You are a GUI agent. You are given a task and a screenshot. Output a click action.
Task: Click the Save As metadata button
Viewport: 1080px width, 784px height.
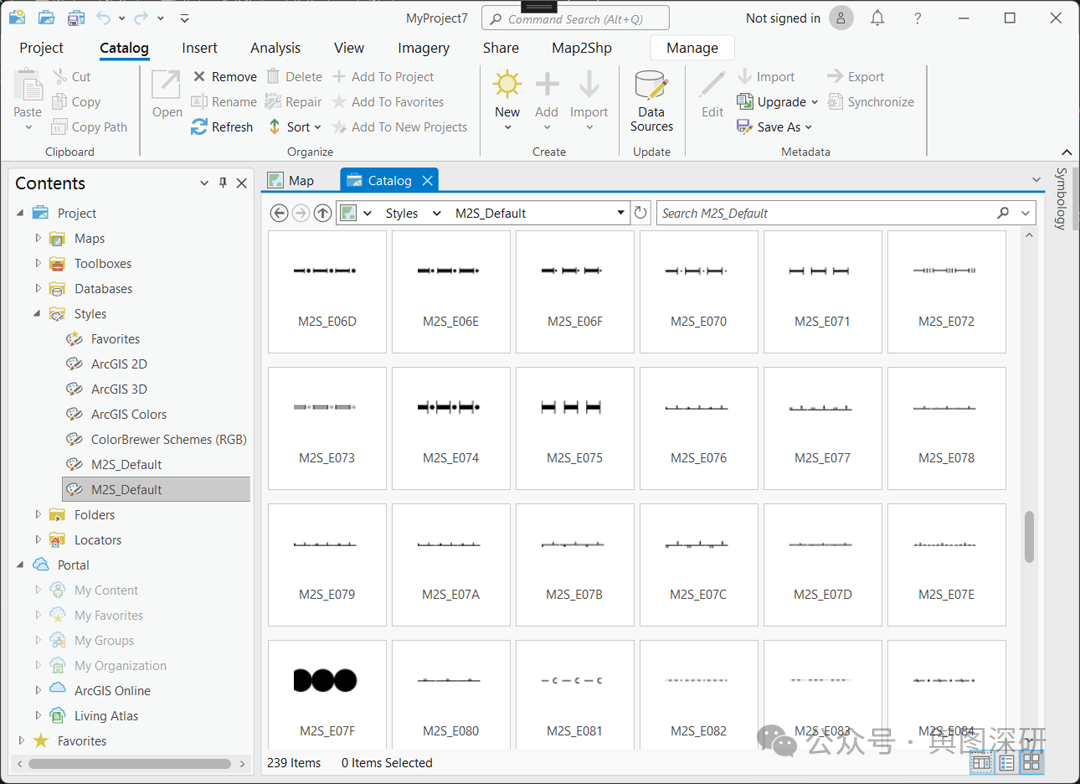[774, 127]
